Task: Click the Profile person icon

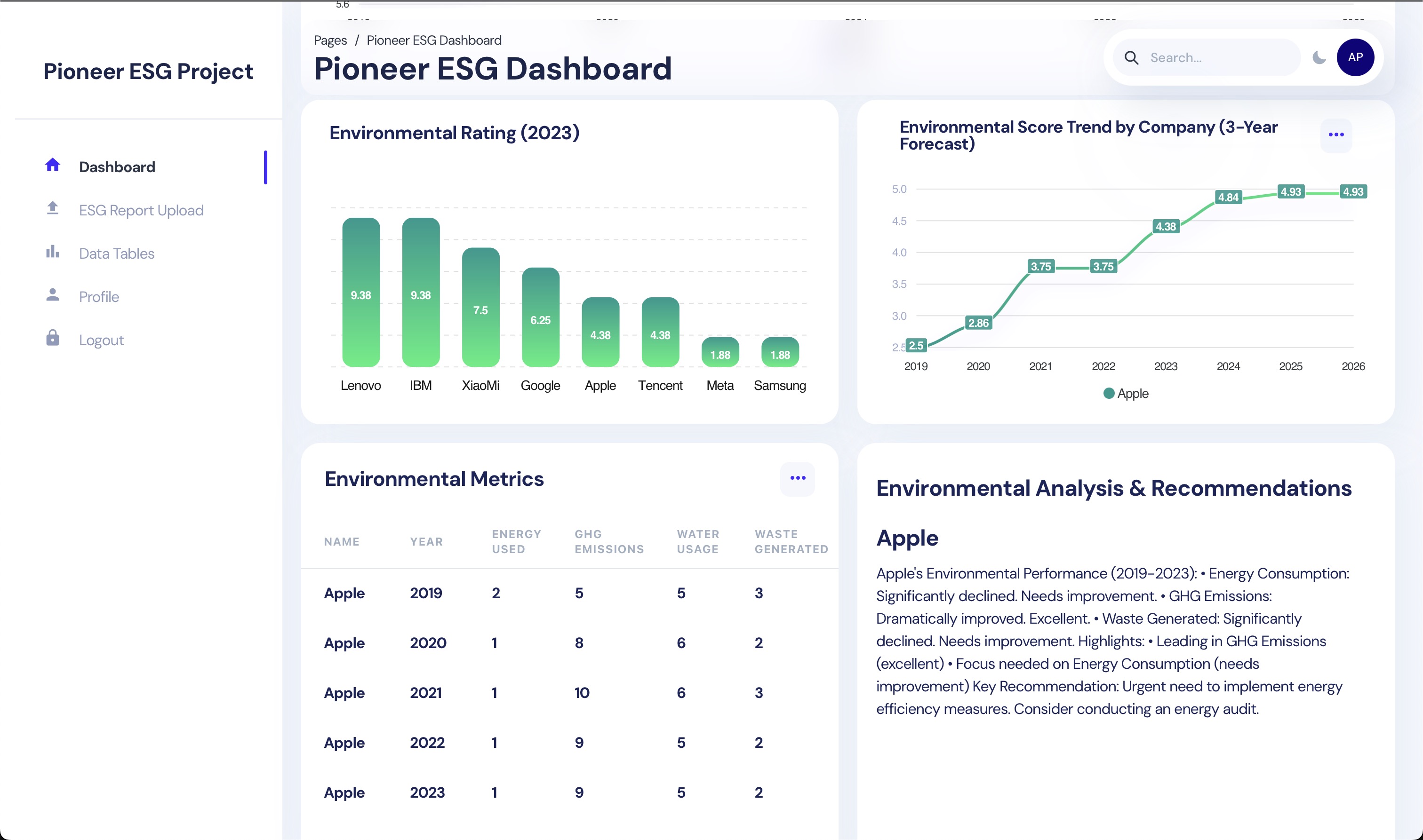Action: point(53,295)
